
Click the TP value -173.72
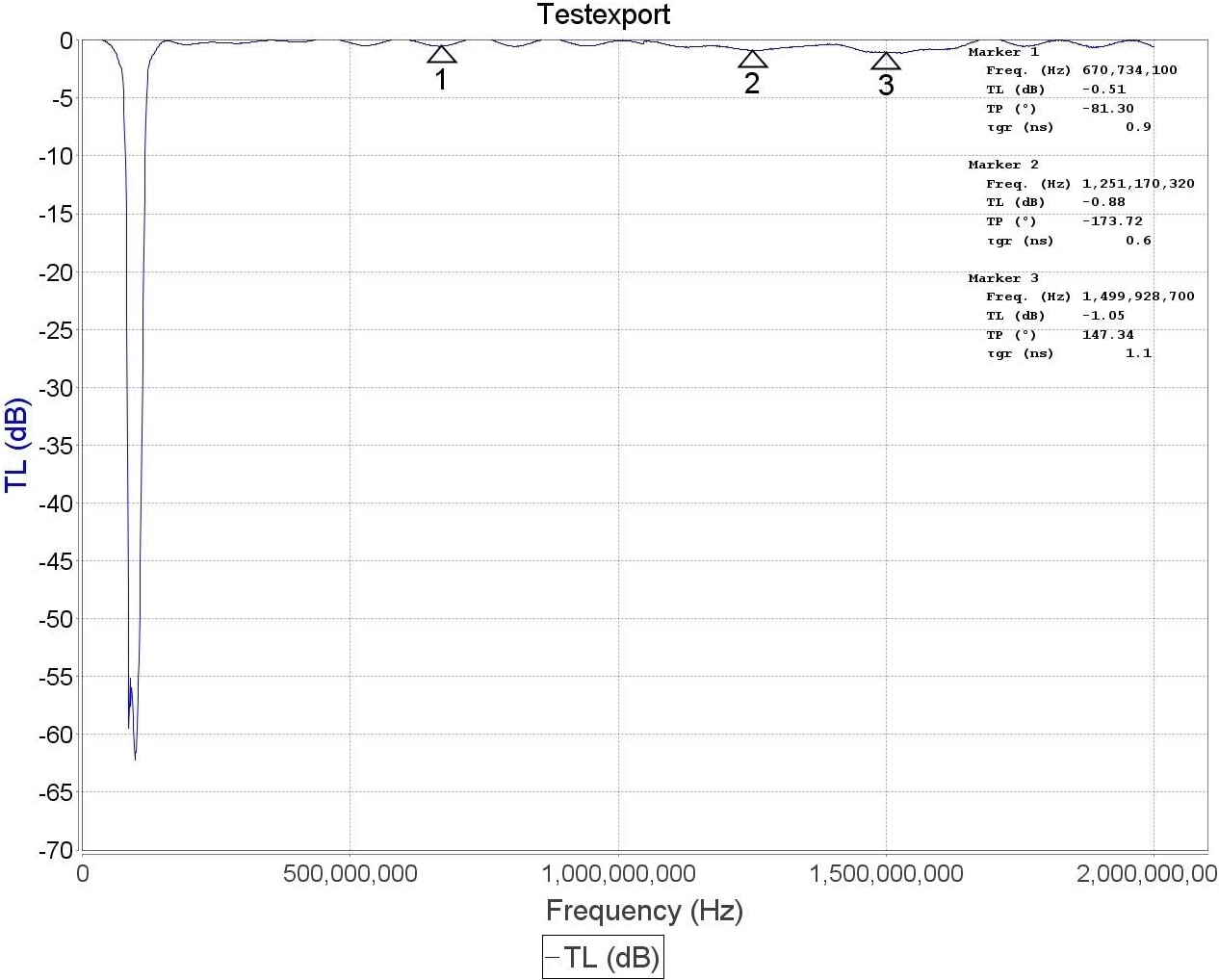[1112, 221]
